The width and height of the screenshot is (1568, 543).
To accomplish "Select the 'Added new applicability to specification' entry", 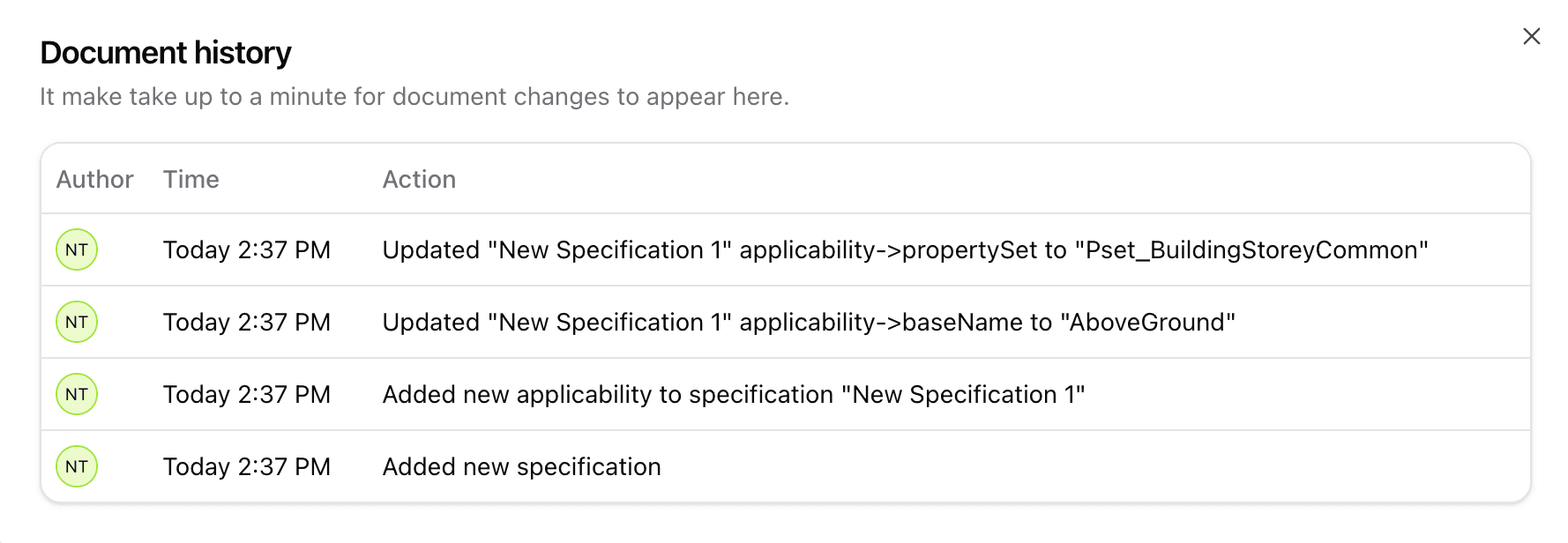I will pos(733,395).
